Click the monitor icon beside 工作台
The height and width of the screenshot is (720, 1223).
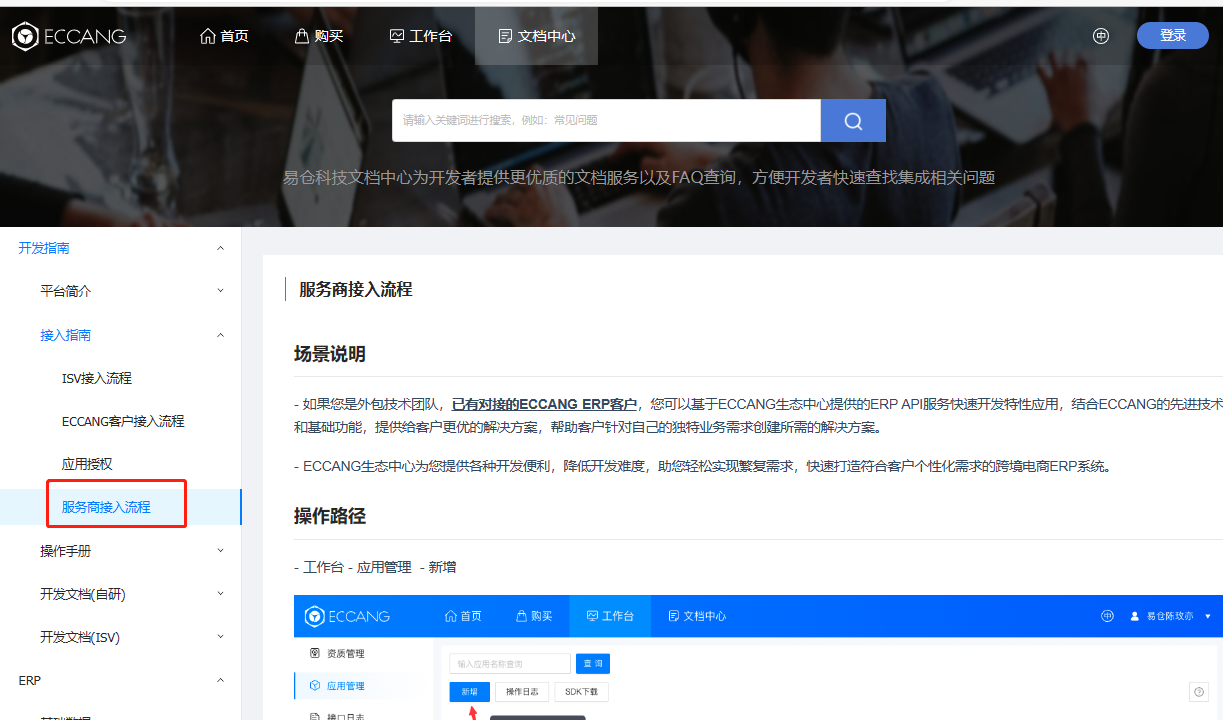(397, 36)
